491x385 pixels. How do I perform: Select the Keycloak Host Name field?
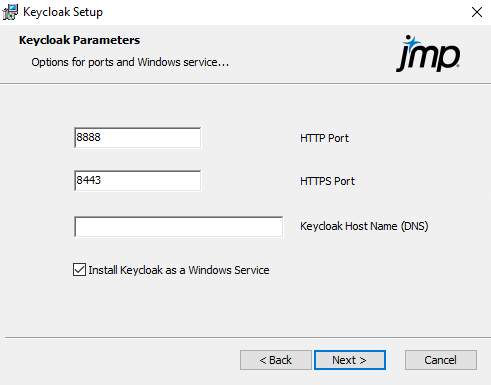click(179, 227)
